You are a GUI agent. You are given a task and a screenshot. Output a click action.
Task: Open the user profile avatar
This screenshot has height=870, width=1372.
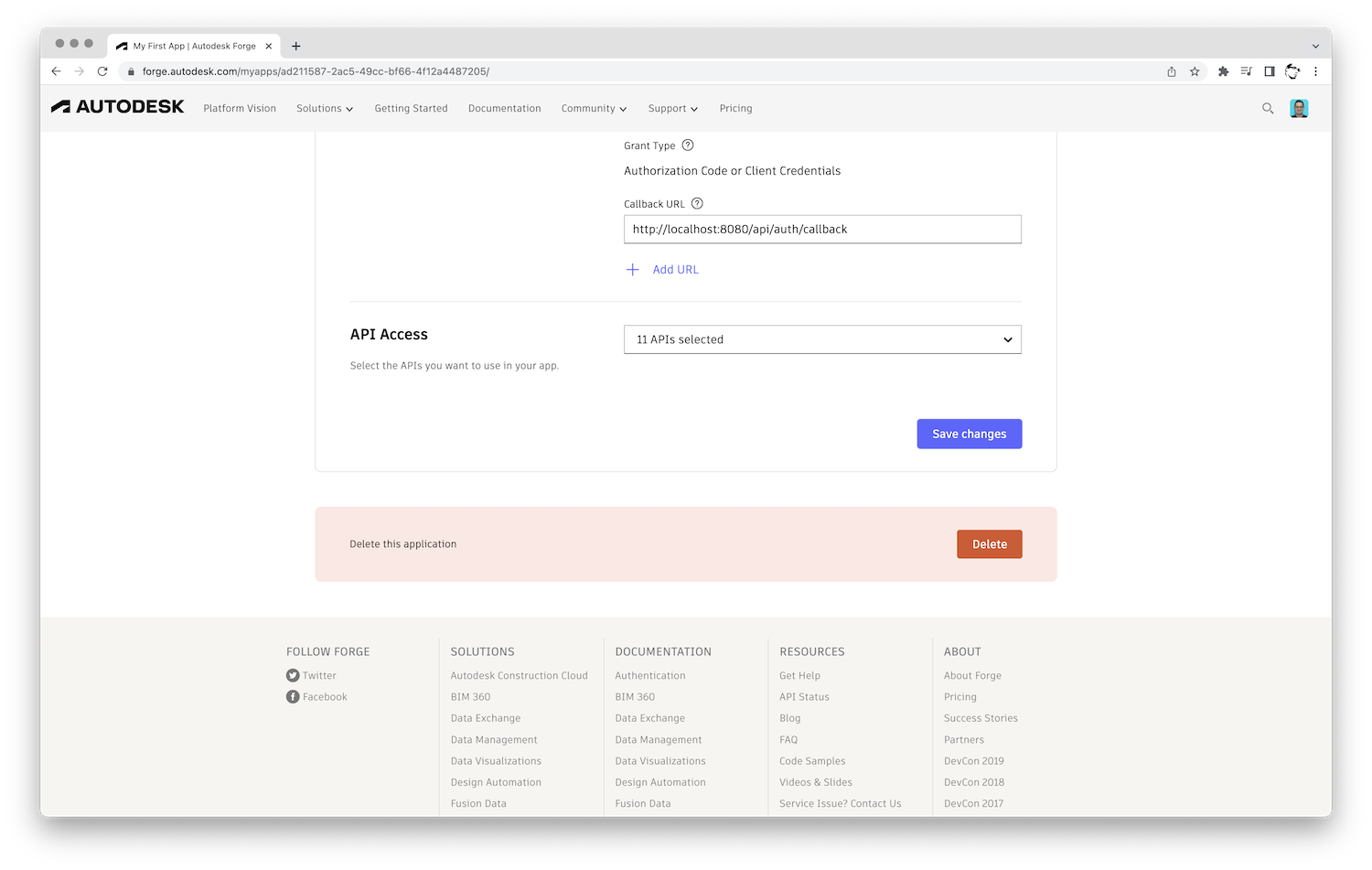click(1299, 108)
